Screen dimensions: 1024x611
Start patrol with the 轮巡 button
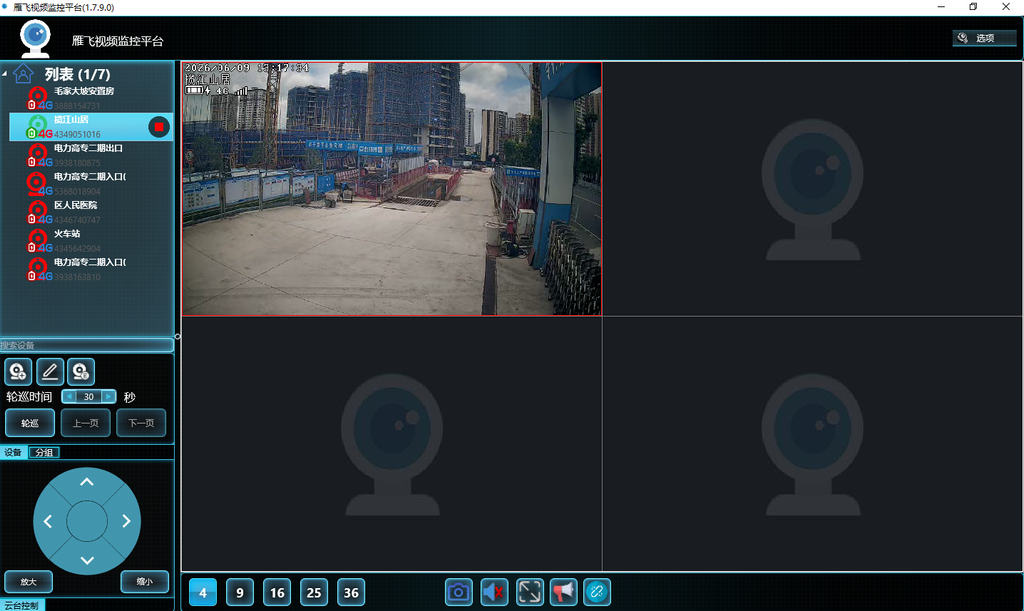point(30,423)
